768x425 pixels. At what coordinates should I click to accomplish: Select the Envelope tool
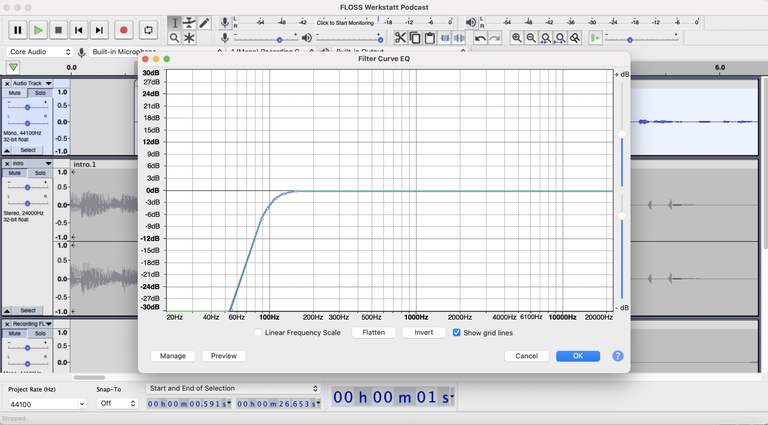pos(189,23)
